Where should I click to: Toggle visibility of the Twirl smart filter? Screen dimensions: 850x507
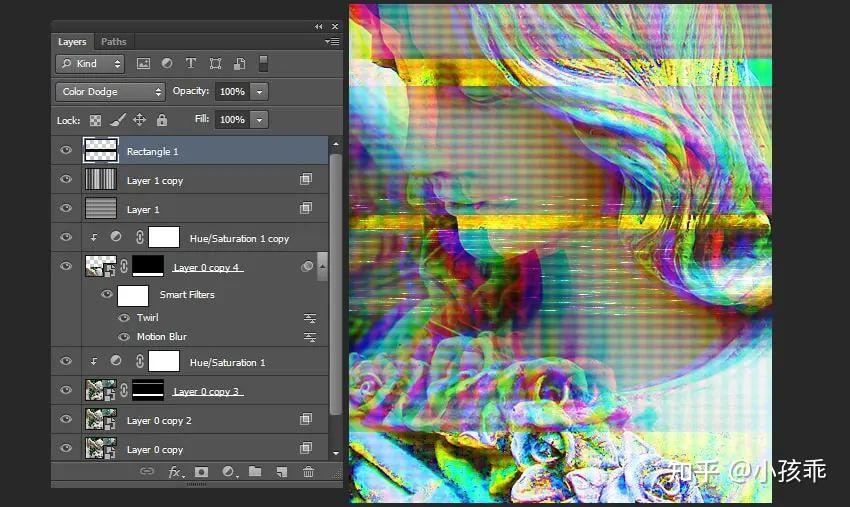click(124, 318)
